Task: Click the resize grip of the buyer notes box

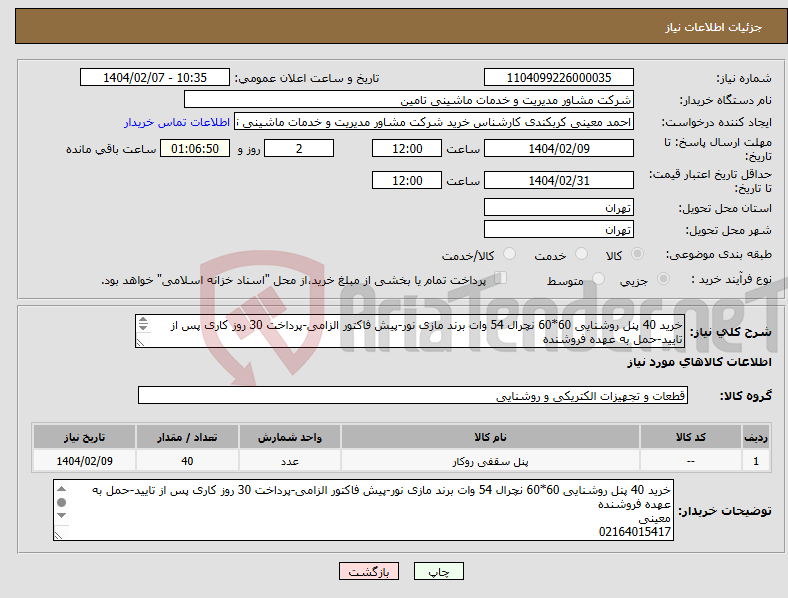Action: click(58, 536)
